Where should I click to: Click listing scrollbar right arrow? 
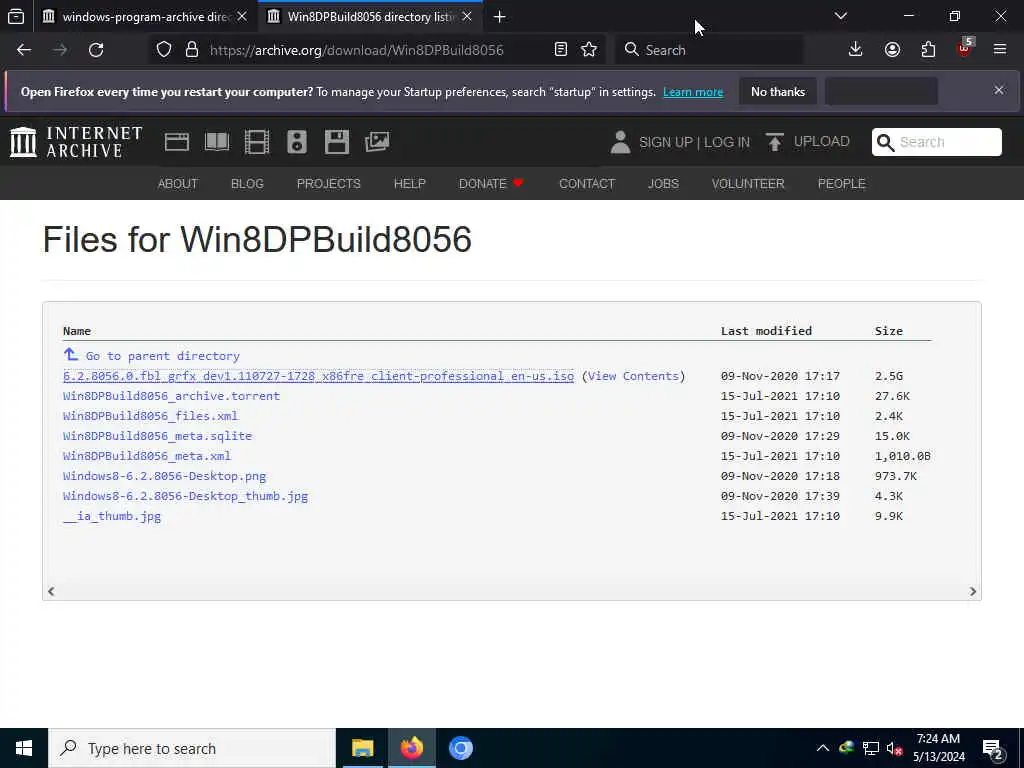click(972, 591)
